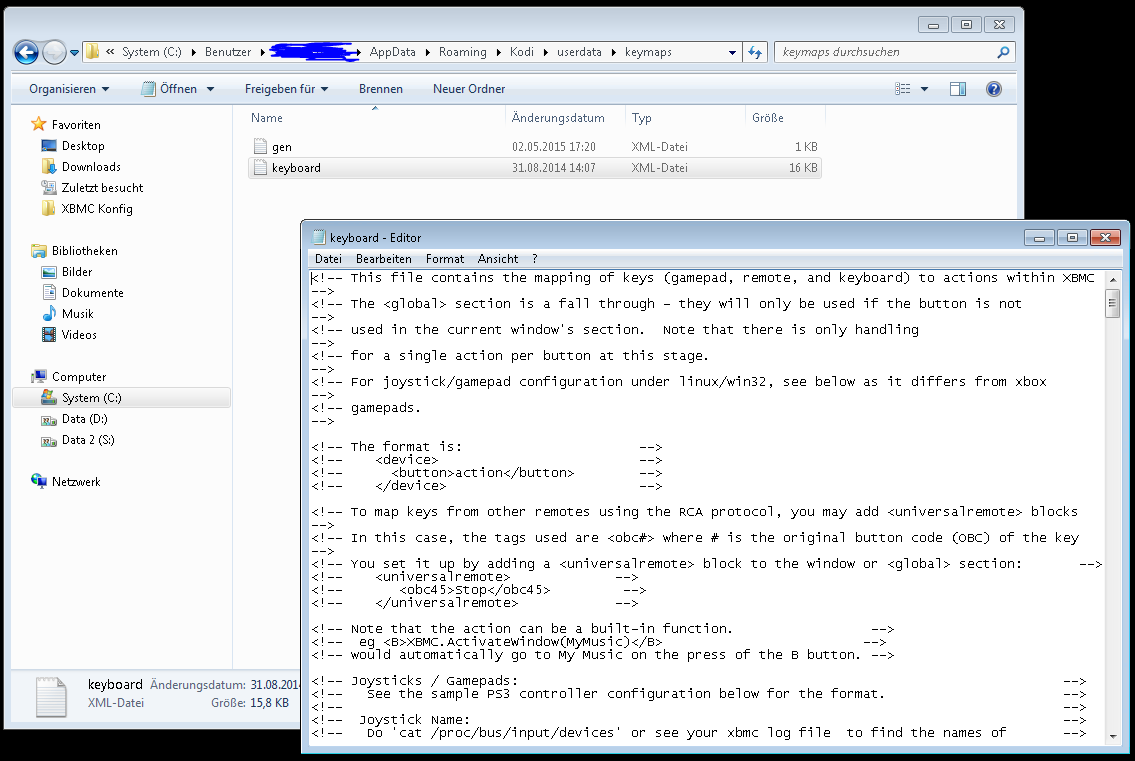1135x761 pixels.
Task: Open the Format menu in Editor
Action: click(444, 258)
